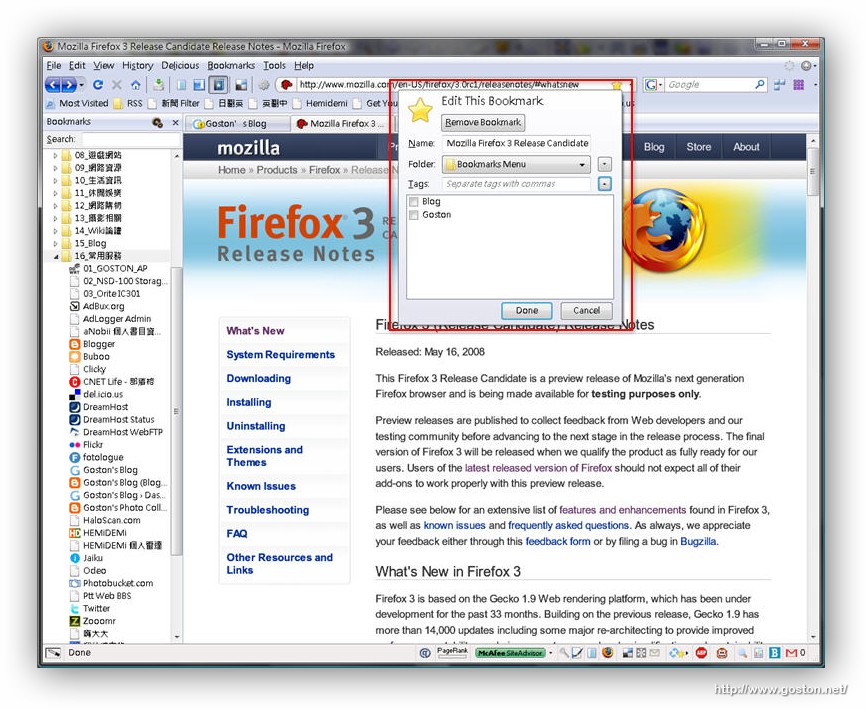This screenshot has width=867, height=710.
Task: Switch to Mozilla Firefox 3 tab
Action: click(x=341, y=124)
